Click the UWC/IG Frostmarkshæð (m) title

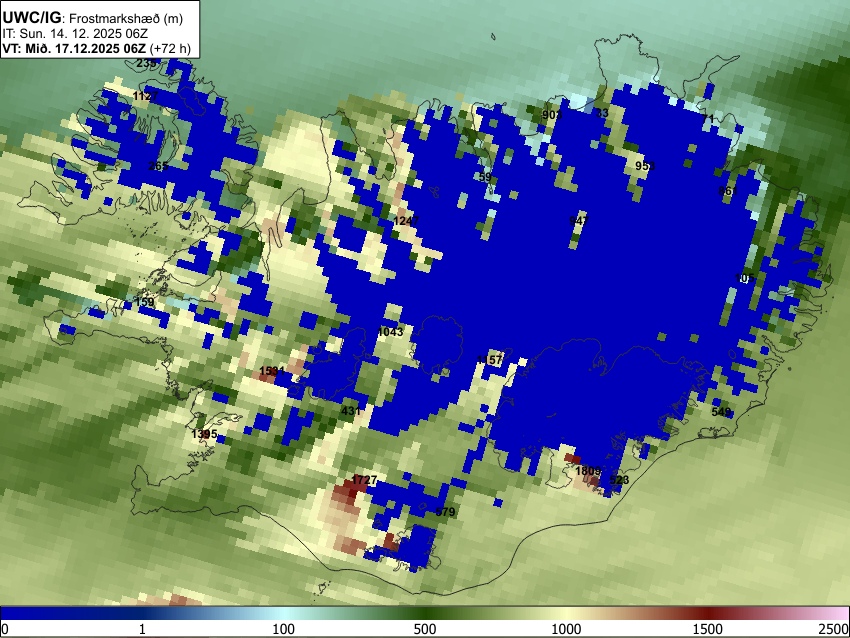click(93, 18)
